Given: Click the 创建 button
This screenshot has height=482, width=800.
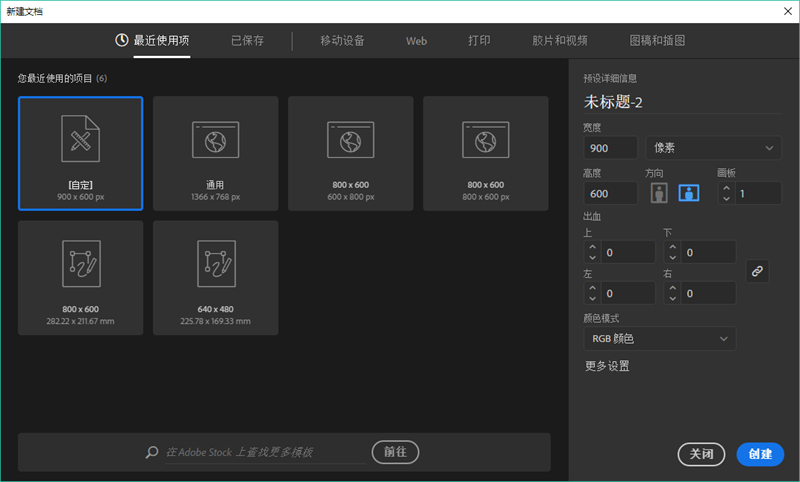Looking at the screenshot, I should click(760, 454).
